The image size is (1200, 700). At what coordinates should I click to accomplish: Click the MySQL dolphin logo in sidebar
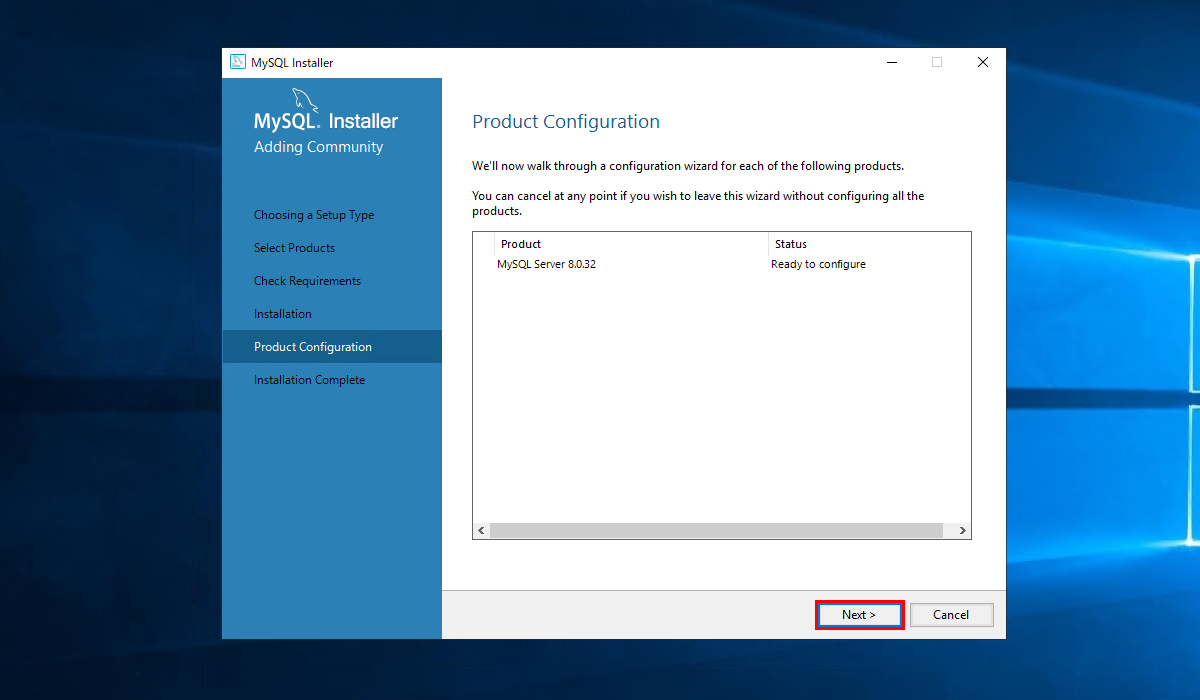[x=304, y=100]
